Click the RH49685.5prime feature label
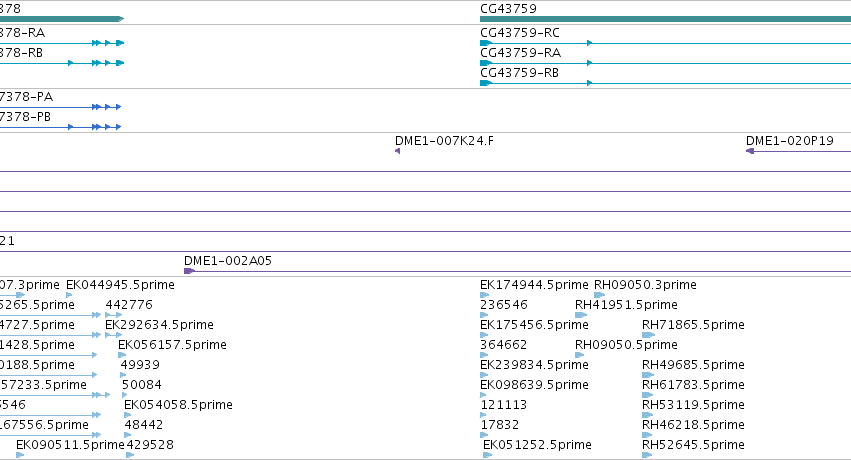Image resolution: width=851 pixels, height=460 pixels. tap(693, 365)
